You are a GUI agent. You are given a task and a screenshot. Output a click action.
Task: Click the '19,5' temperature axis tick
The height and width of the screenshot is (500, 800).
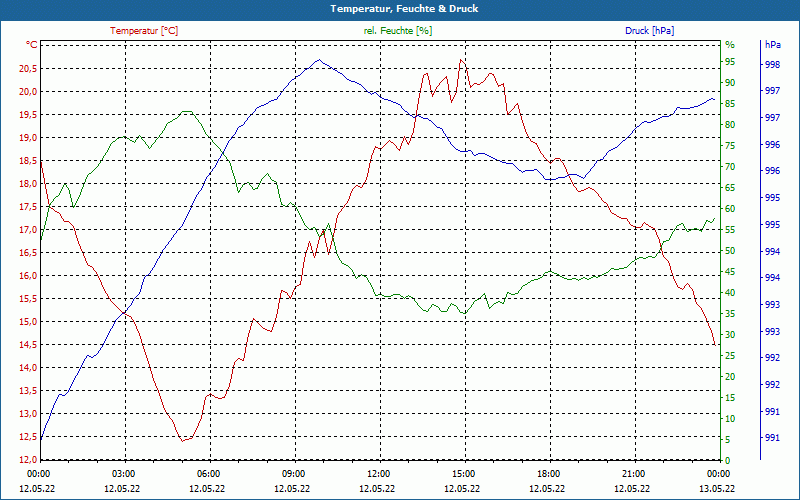point(28,114)
